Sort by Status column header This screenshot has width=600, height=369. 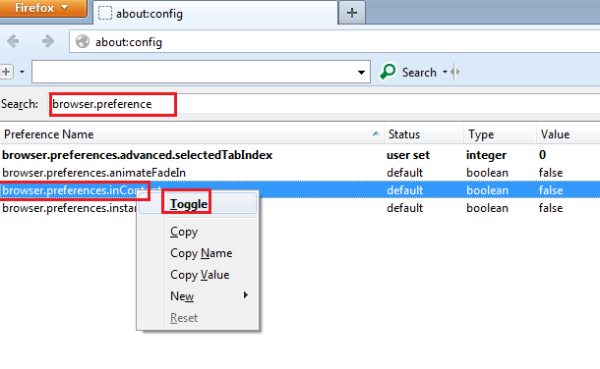point(424,134)
